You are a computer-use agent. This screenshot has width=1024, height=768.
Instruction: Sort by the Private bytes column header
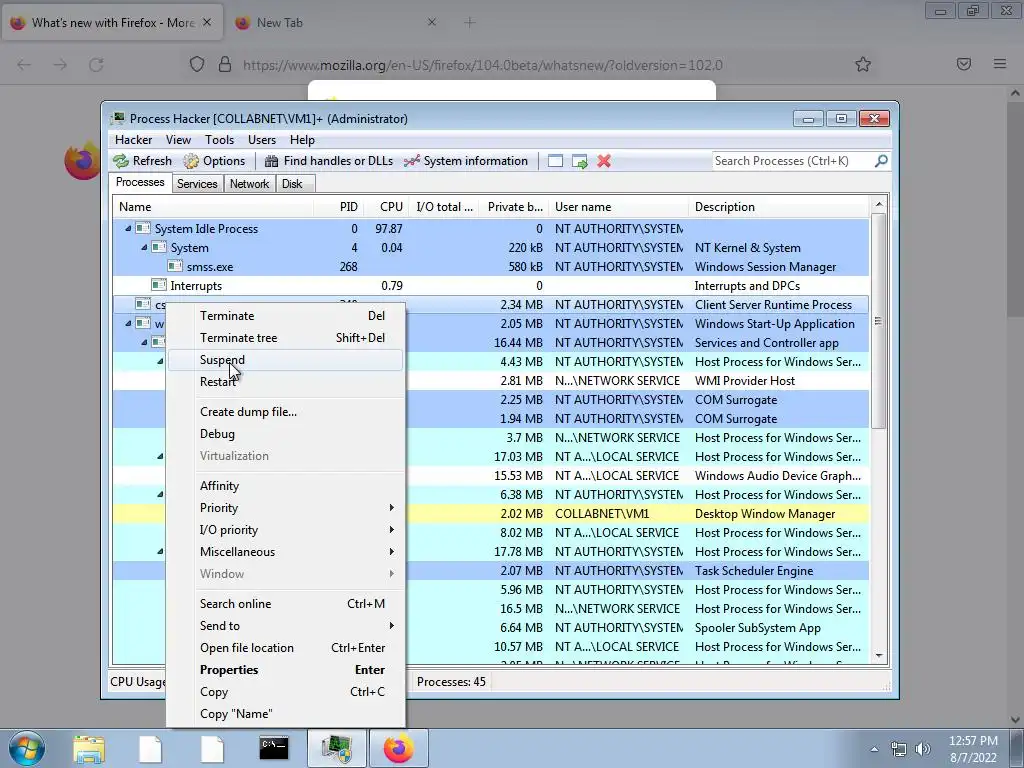click(x=513, y=207)
